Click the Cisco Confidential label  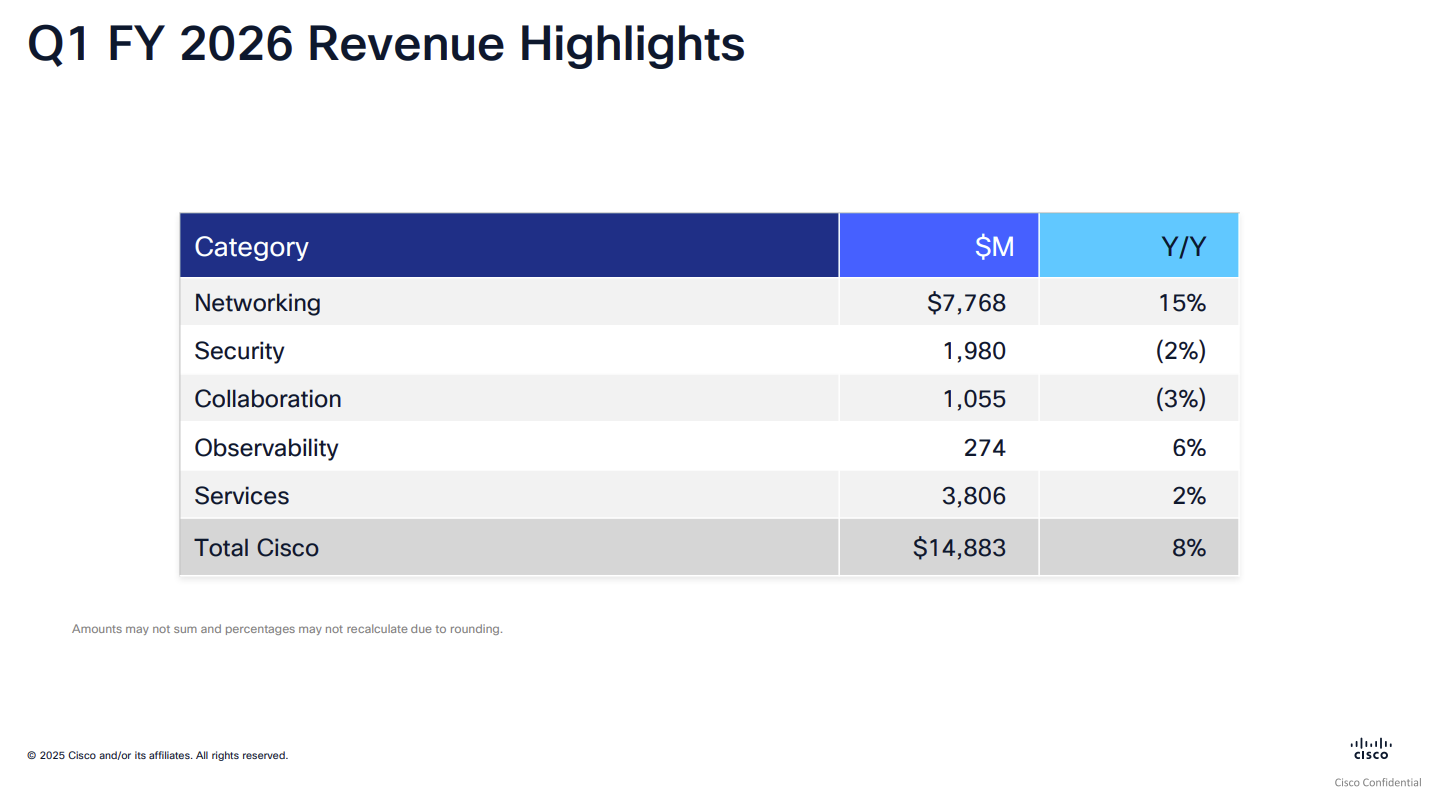coord(1377,782)
